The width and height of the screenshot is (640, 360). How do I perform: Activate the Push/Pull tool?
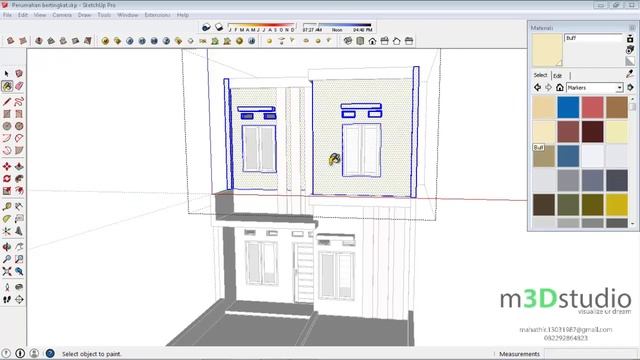click(19, 167)
